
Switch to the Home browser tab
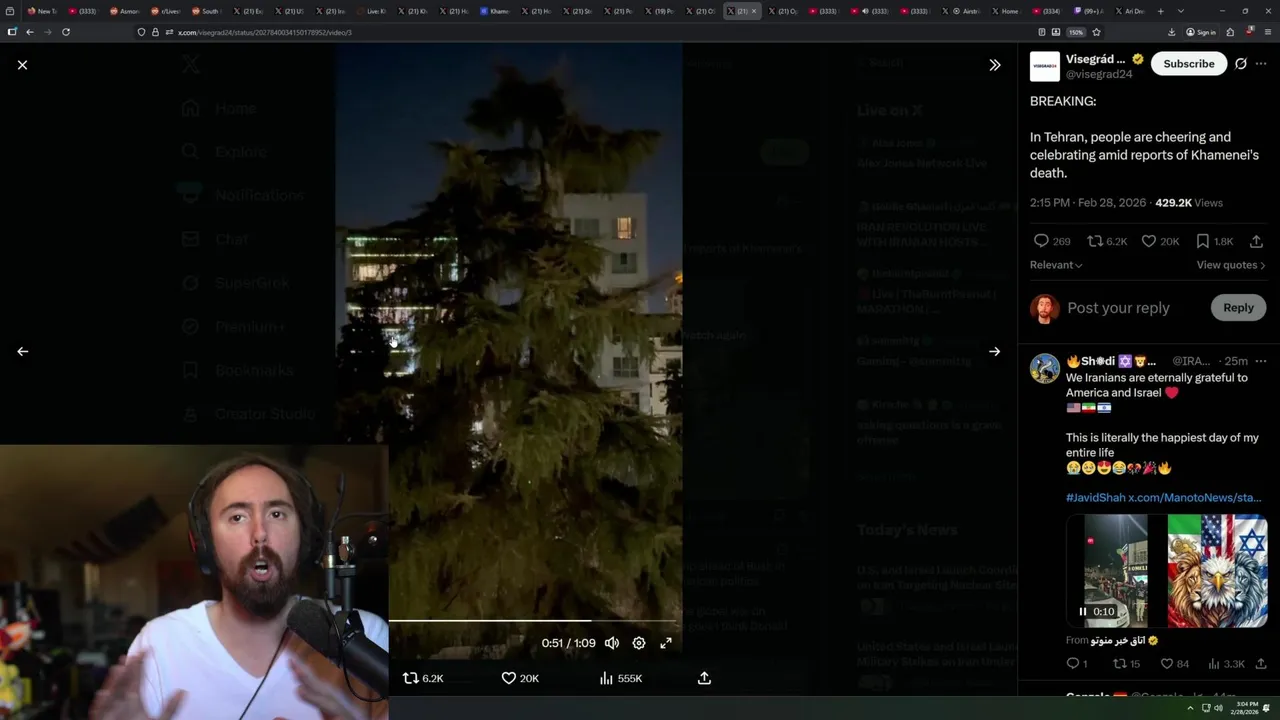point(1004,11)
